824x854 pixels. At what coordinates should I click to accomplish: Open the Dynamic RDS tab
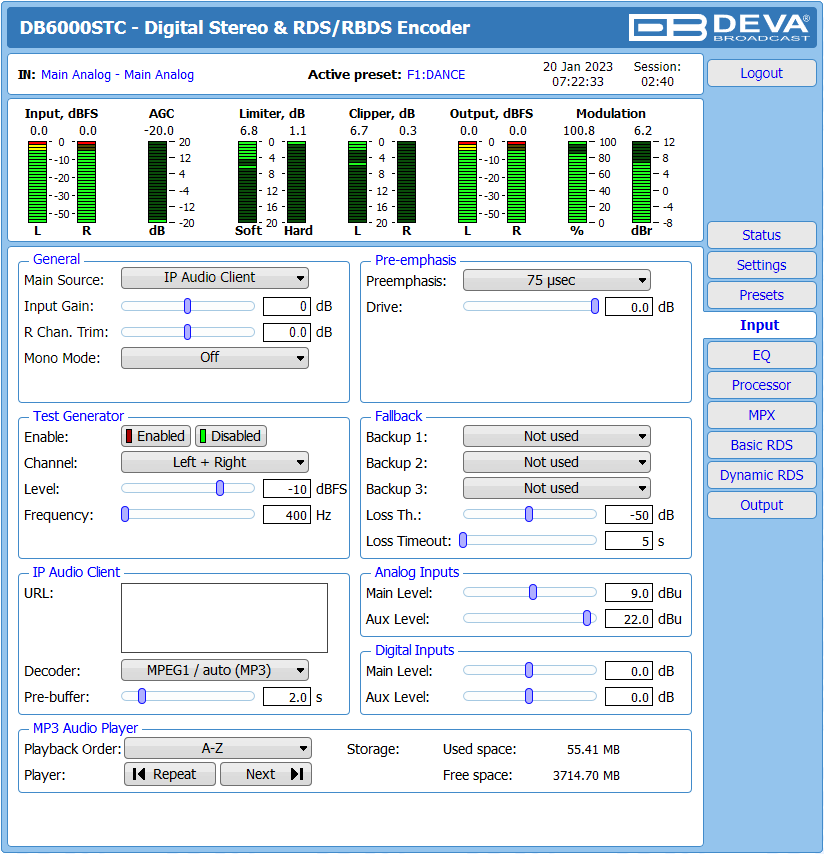point(761,475)
